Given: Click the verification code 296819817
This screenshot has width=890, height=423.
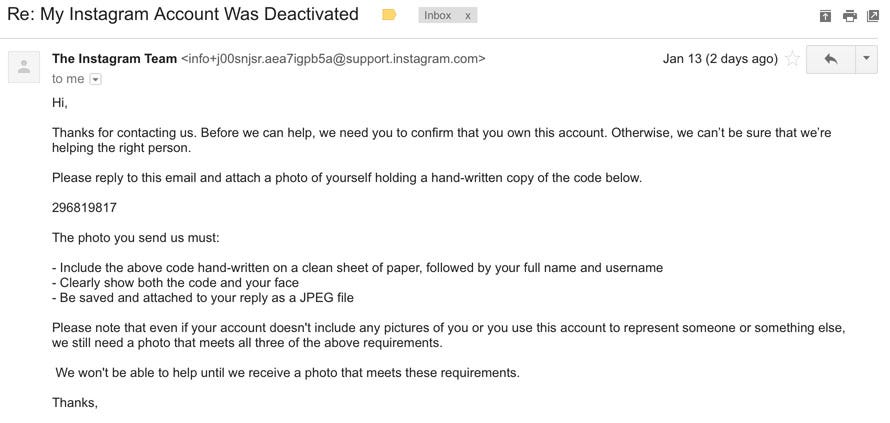Looking at the screenshot, I should point(84,208).
